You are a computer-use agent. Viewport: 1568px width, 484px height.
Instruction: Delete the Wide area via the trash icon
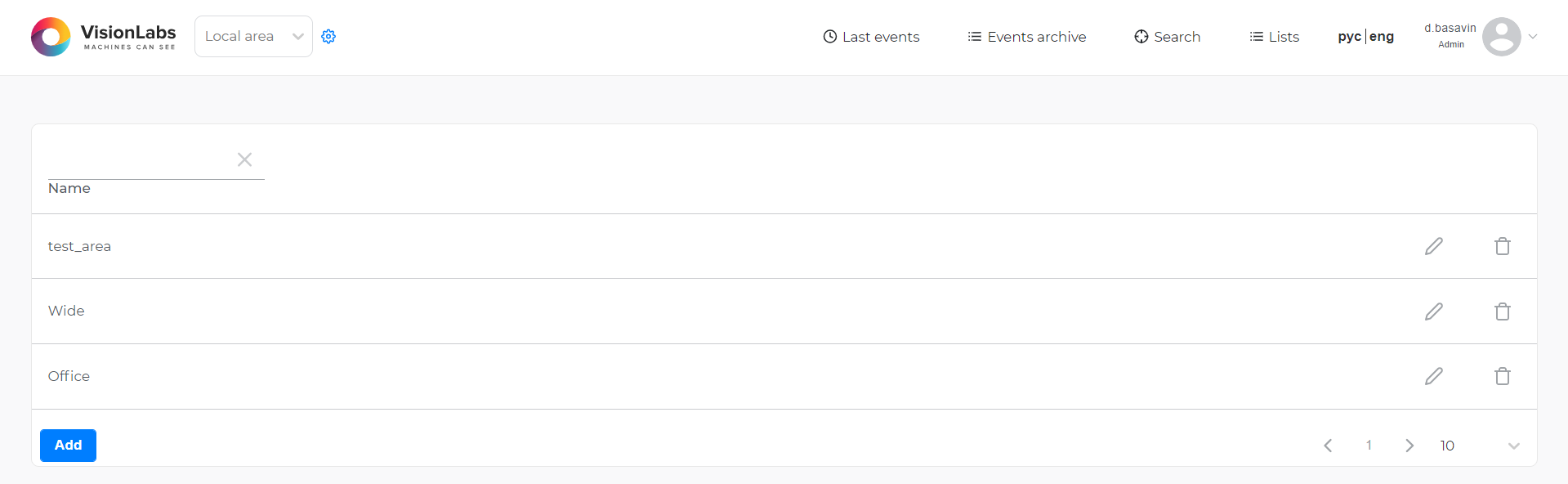[1502, 311]
